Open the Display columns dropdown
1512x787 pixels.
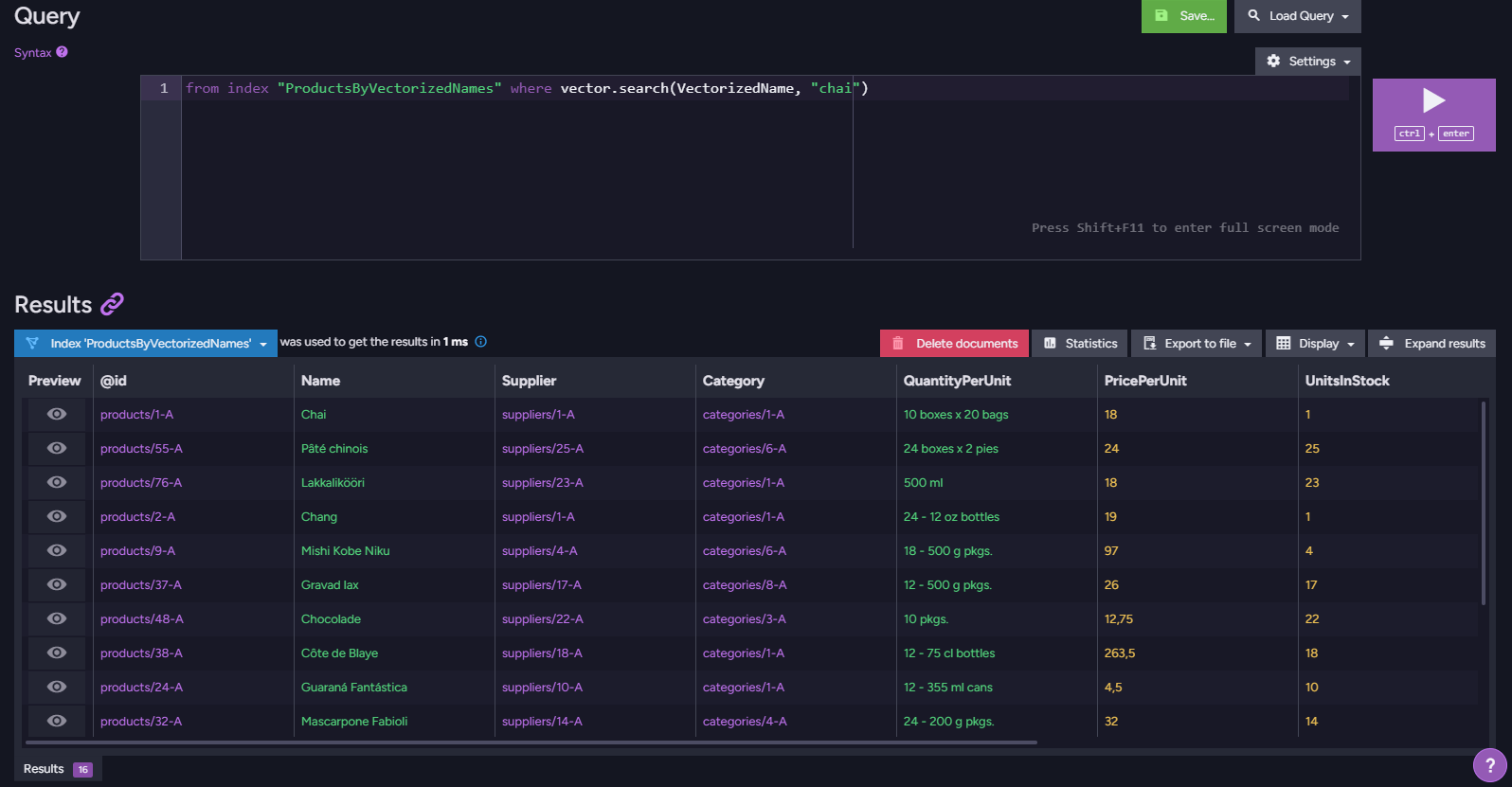point(1315,344)
